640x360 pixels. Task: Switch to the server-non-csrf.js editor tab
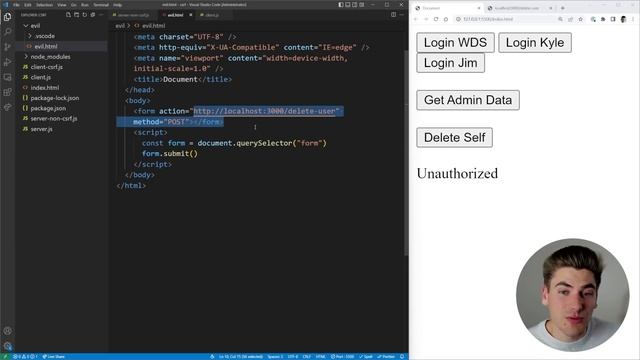pos(133,15)
